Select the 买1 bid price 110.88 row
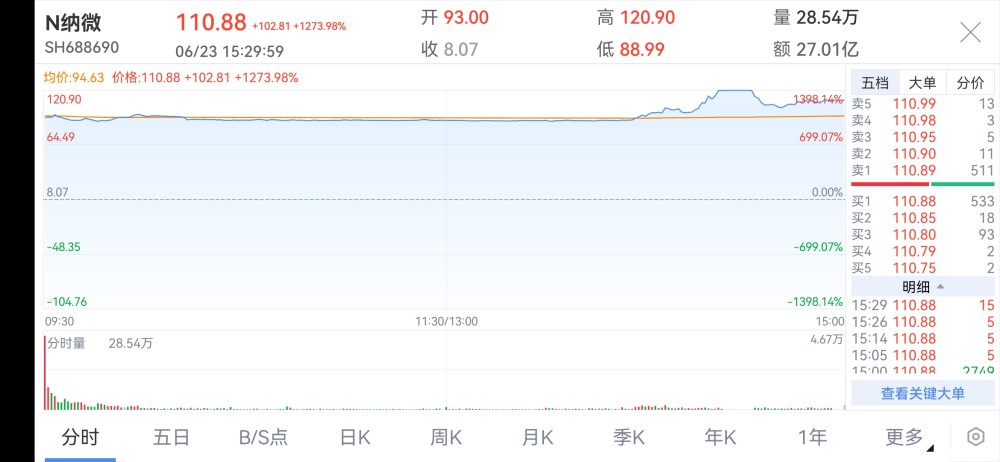This screenshot has height=462, width=1000. click(x=923, y=201)
